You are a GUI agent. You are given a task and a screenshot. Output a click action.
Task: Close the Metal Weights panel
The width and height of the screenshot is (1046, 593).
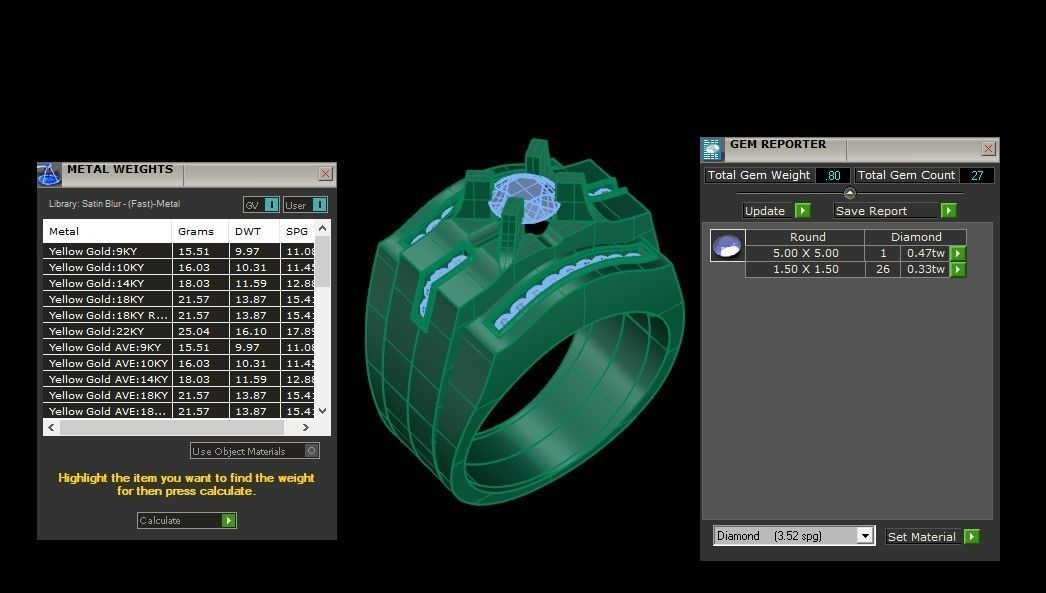click(326, 173)
